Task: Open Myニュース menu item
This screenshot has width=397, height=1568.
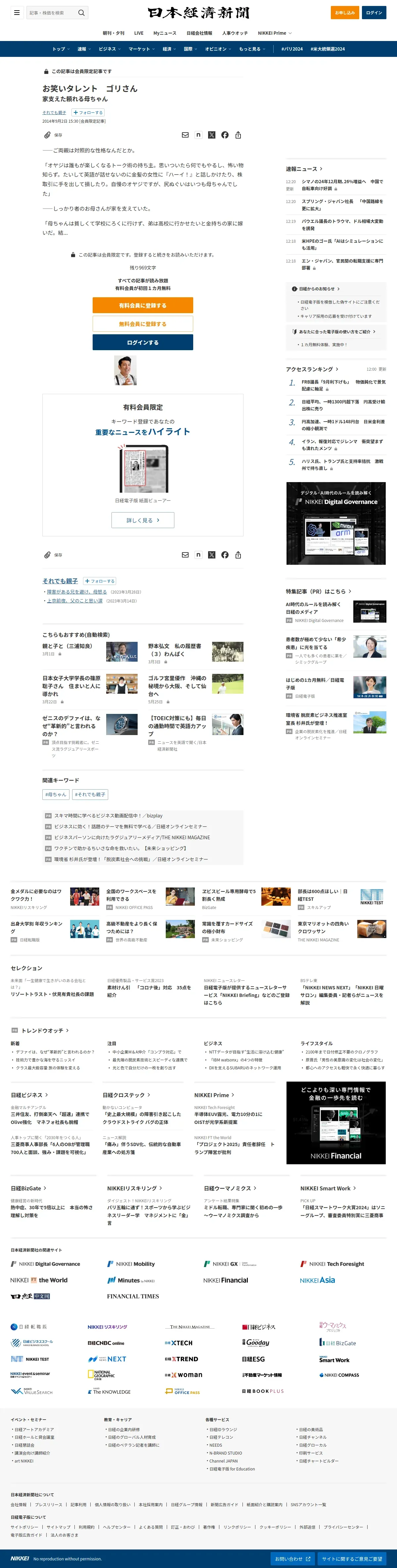Action: point(164,33)
